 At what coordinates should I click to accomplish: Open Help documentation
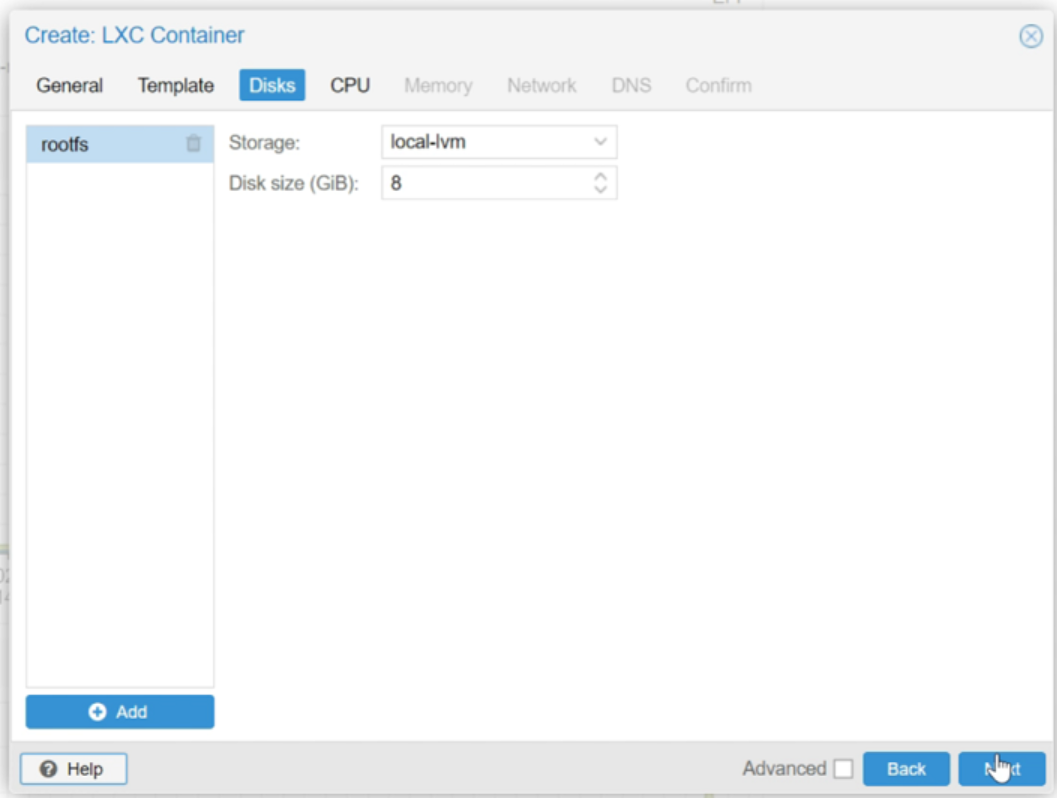pyautogui.click(x=72, y=769)
